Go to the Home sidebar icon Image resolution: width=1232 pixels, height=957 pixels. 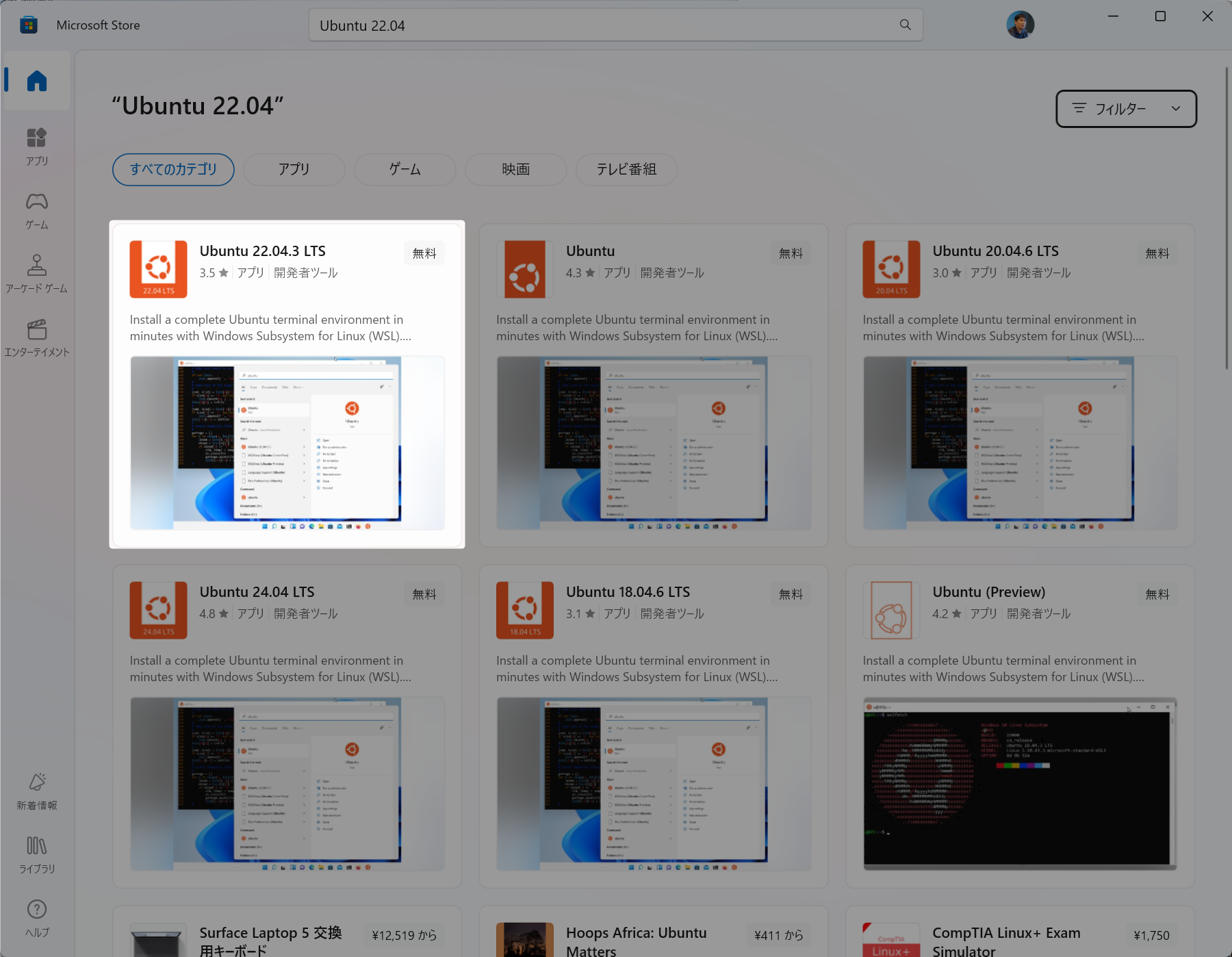37,81
